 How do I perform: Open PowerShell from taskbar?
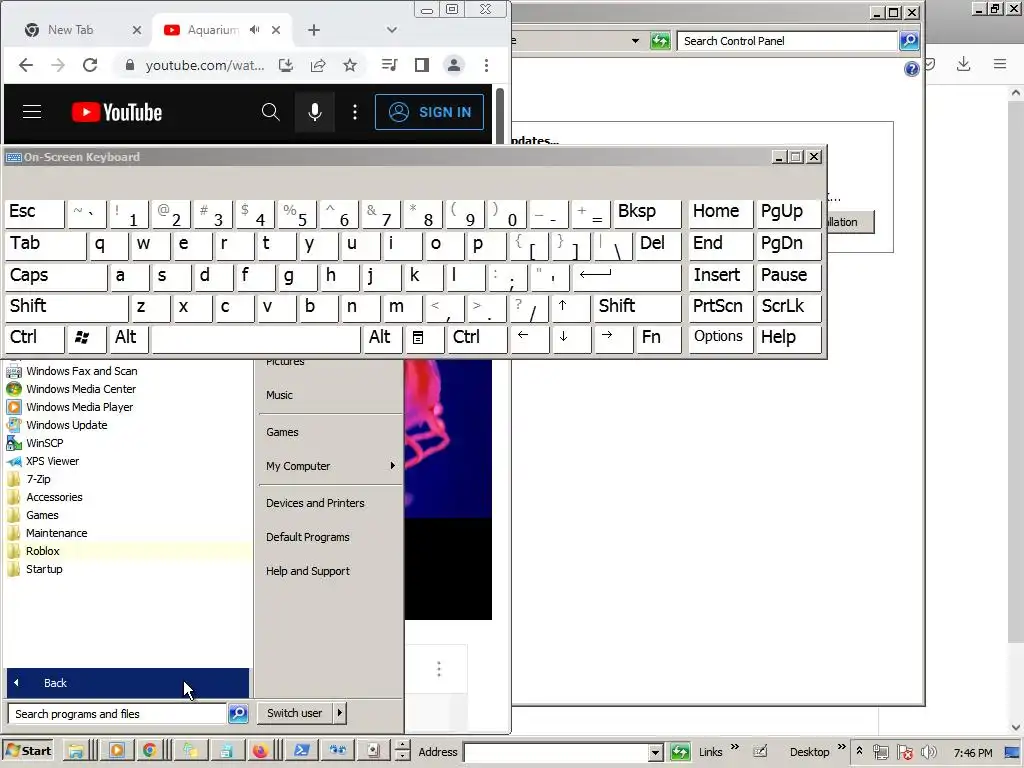[x=302, y=750]
